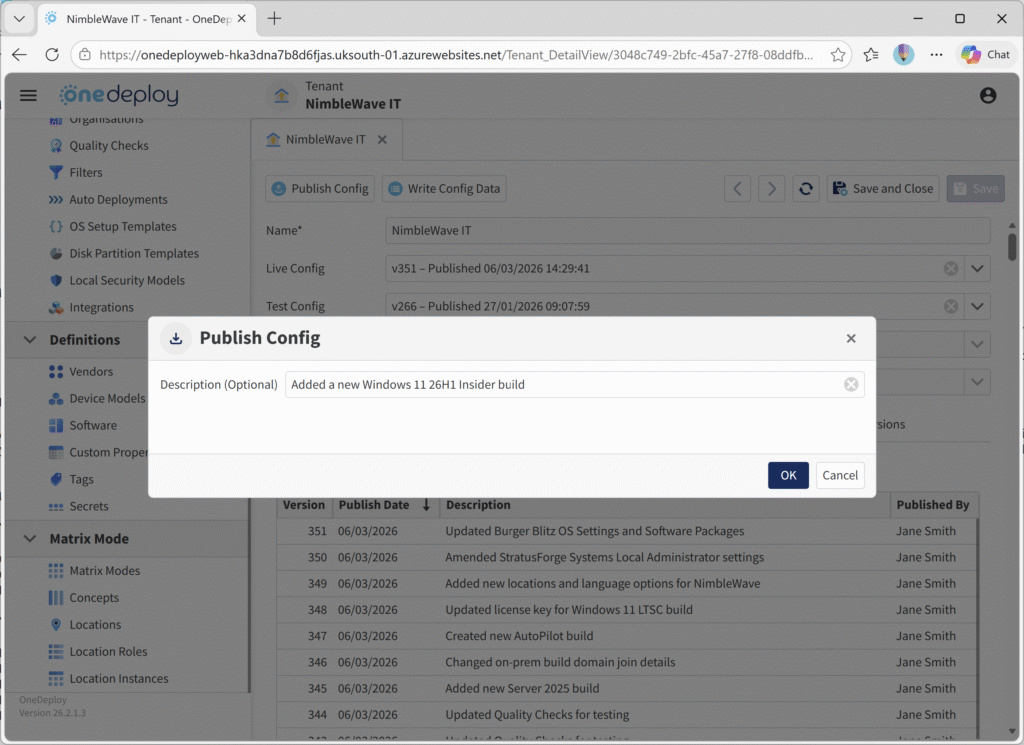
Task: Collapse the Definitions section
Action: 29,340
